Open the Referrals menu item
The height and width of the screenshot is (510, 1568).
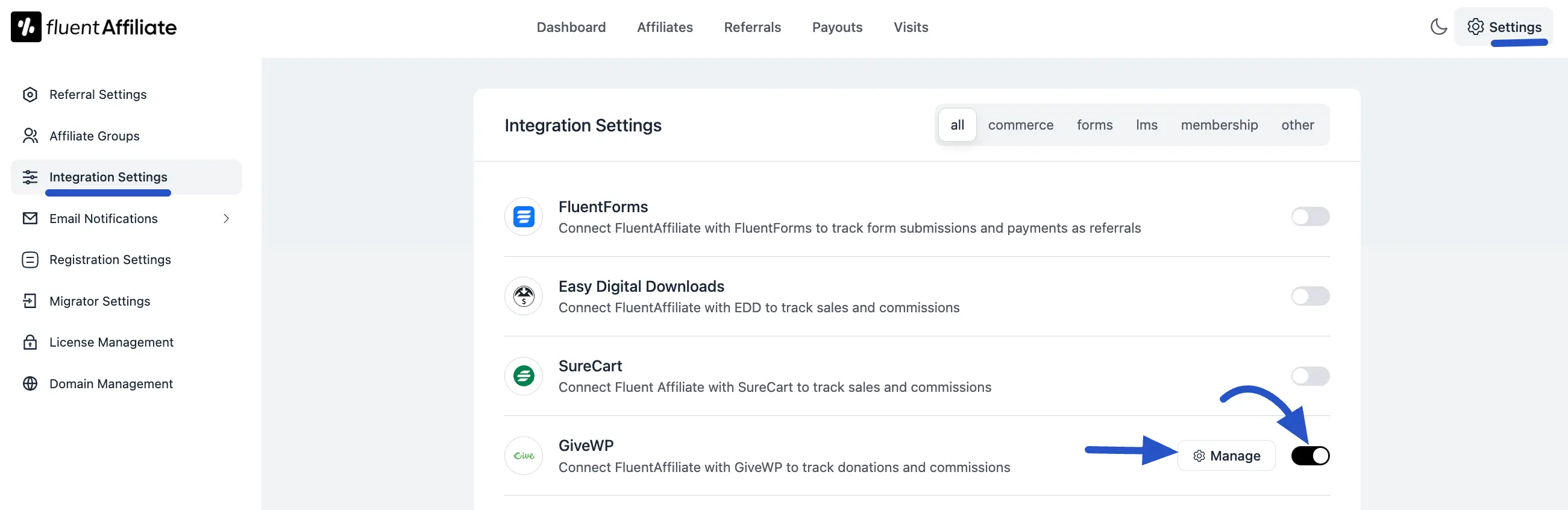pyautogui.click(x=752, y=27)
